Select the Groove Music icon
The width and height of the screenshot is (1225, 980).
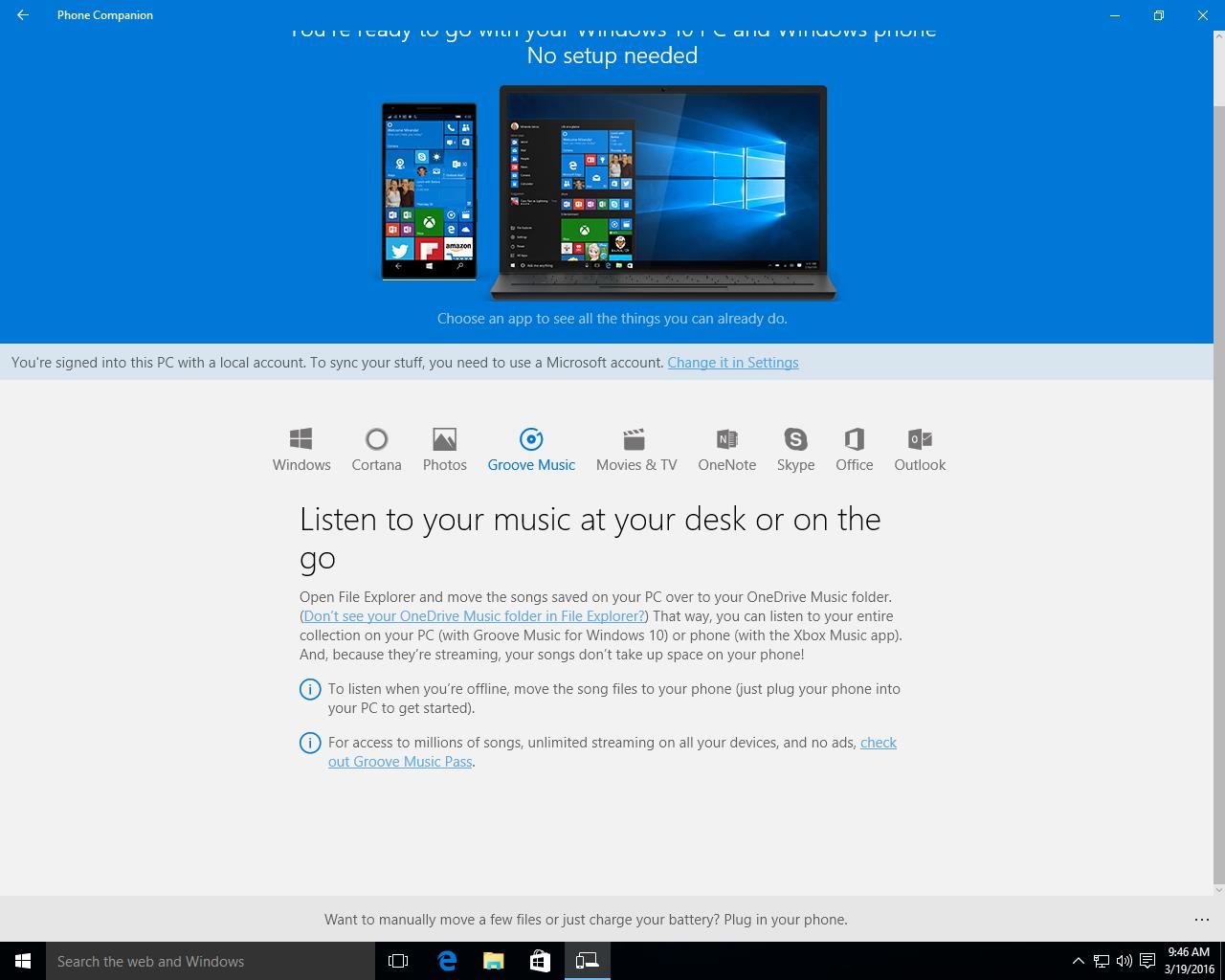point(531,439)
